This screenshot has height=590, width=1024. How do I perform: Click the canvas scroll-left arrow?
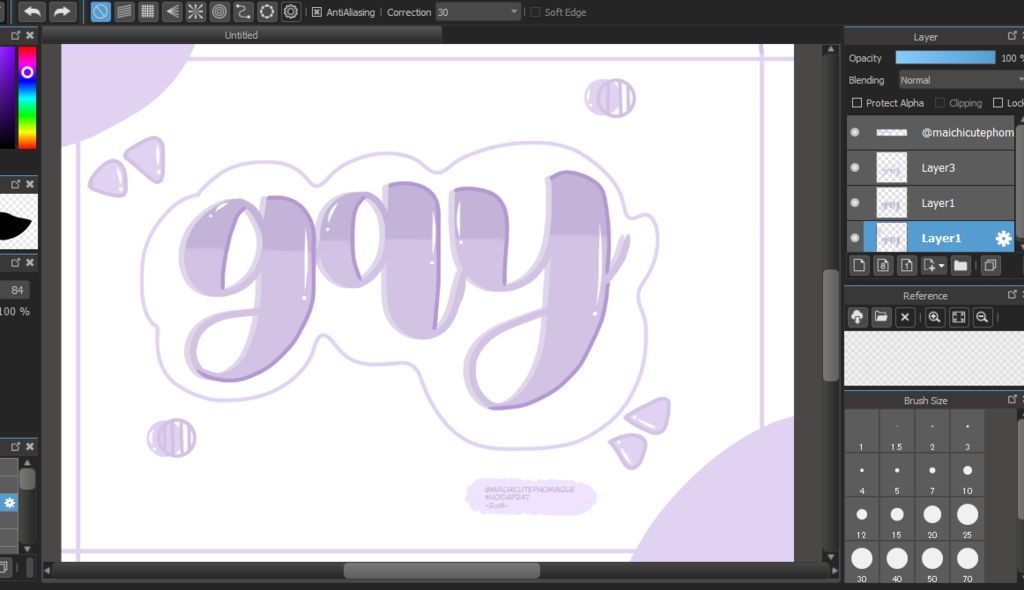point(47,570)
